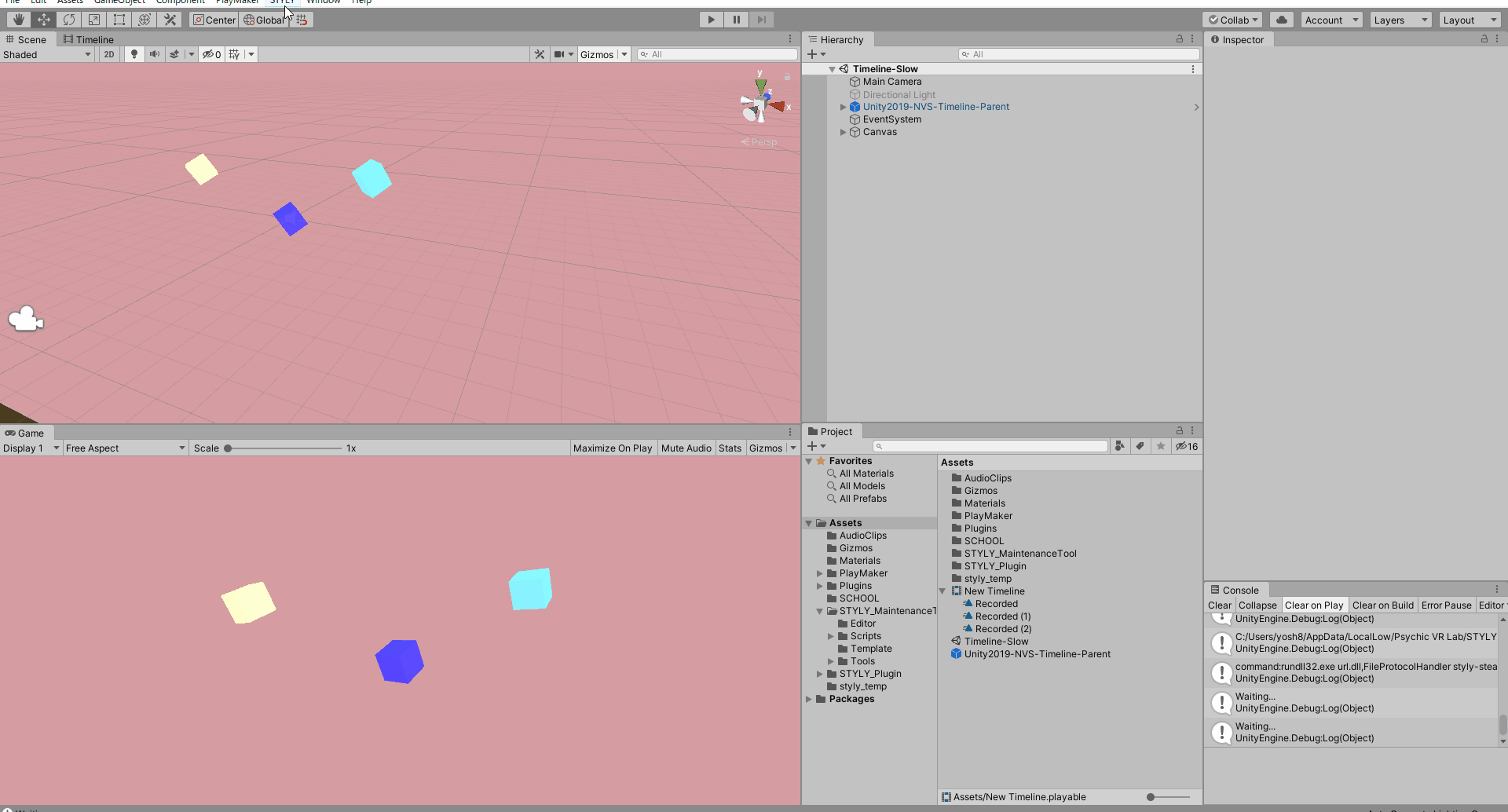Open the Free Aspect dropdown
Viewport: 1508px width, 812px height.
coord(126,448)
